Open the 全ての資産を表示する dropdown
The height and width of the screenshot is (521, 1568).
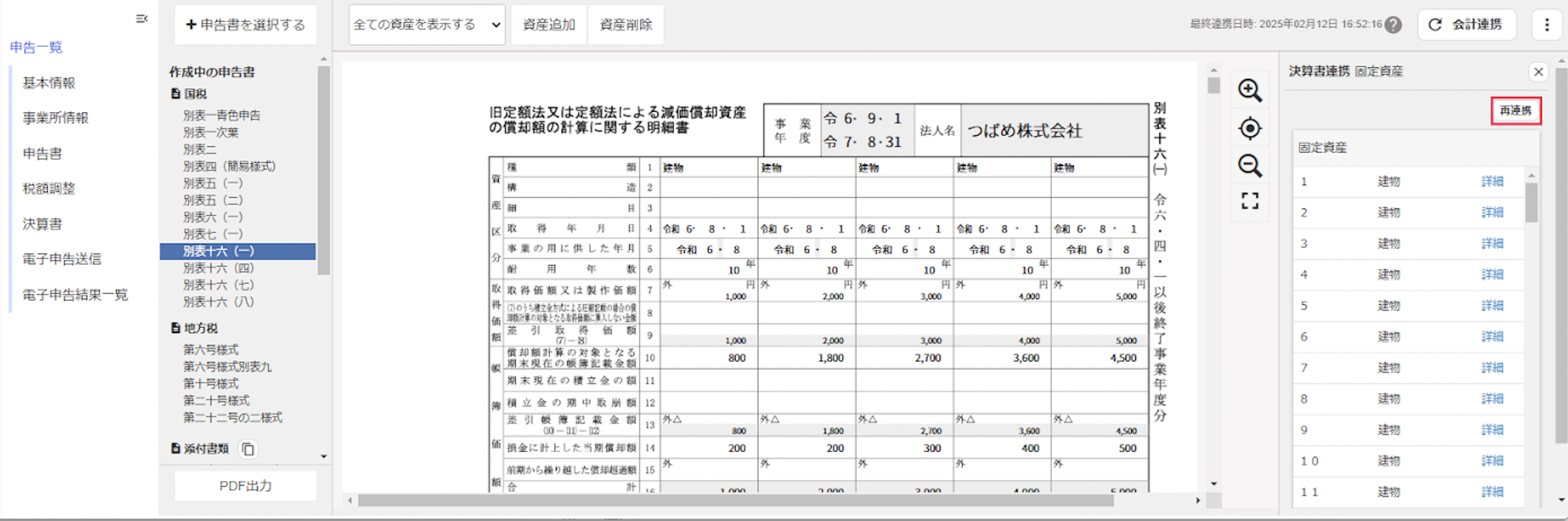pos(427,25)
